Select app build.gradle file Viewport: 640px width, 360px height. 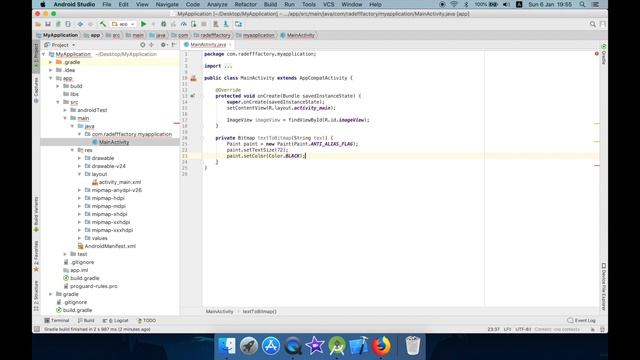tap(84, 278)
